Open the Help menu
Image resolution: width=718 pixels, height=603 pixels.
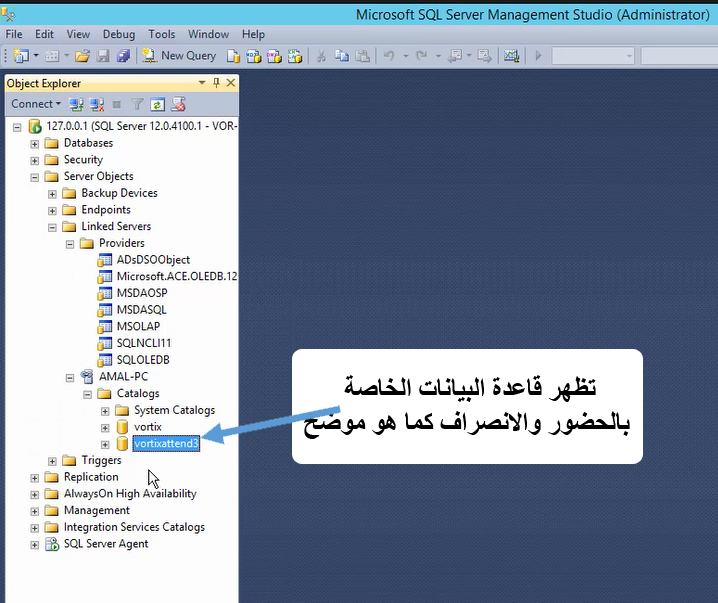pos(253,34)
